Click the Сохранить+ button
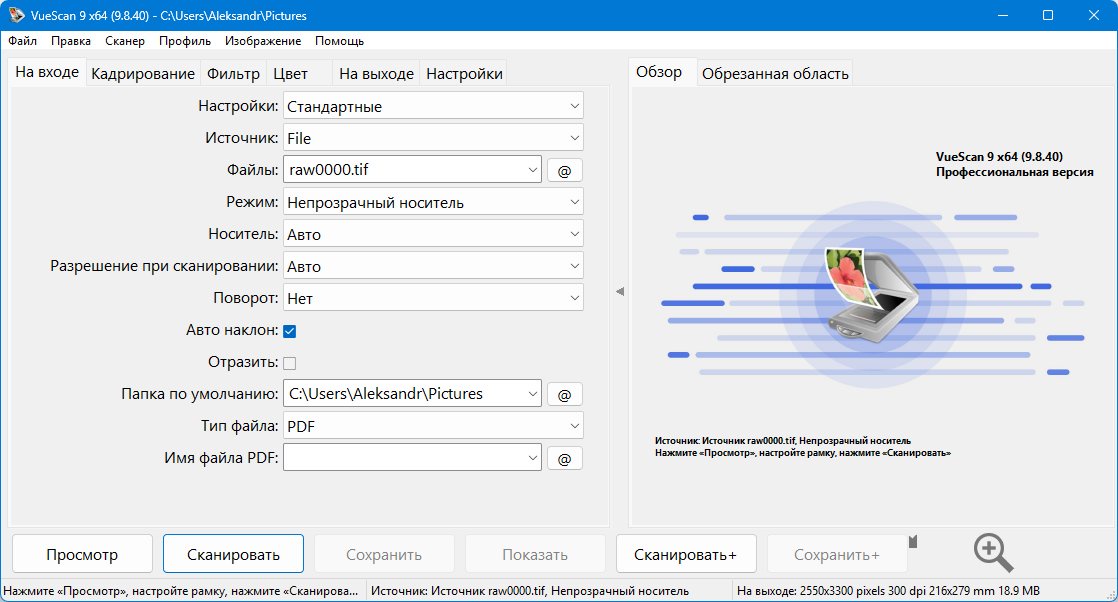 (836, 554)
